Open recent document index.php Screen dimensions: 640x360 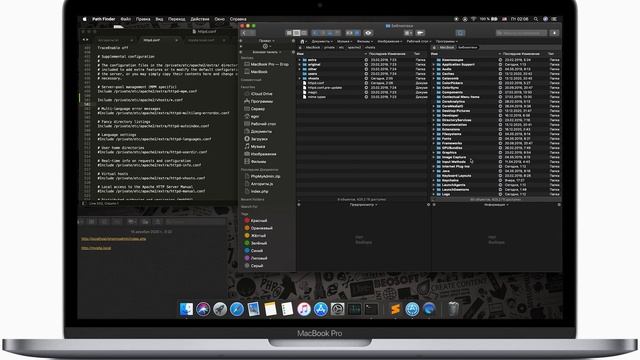[256, 191]
